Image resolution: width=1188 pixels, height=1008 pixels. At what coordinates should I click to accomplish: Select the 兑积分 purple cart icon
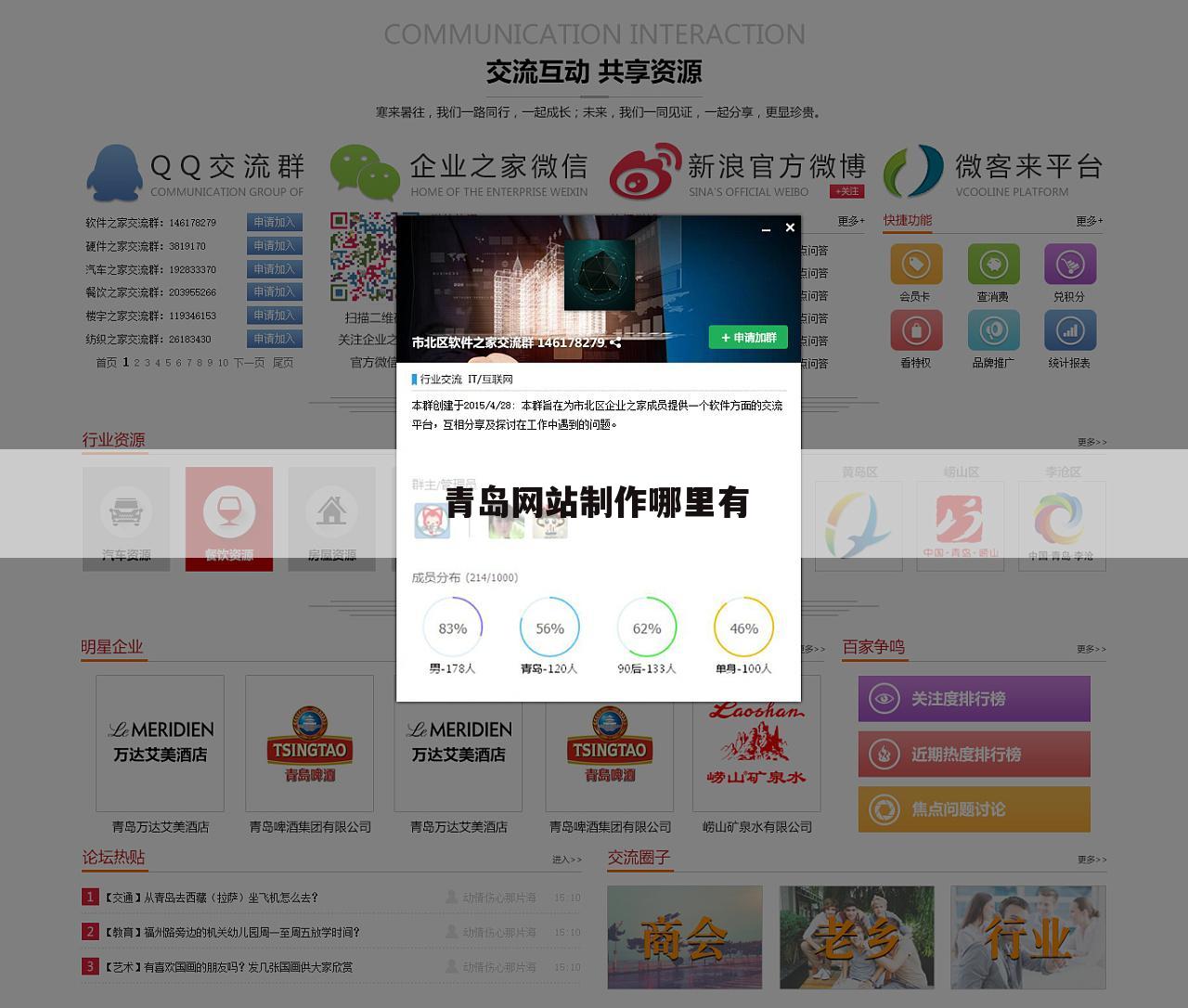[x=1071, y=265]
